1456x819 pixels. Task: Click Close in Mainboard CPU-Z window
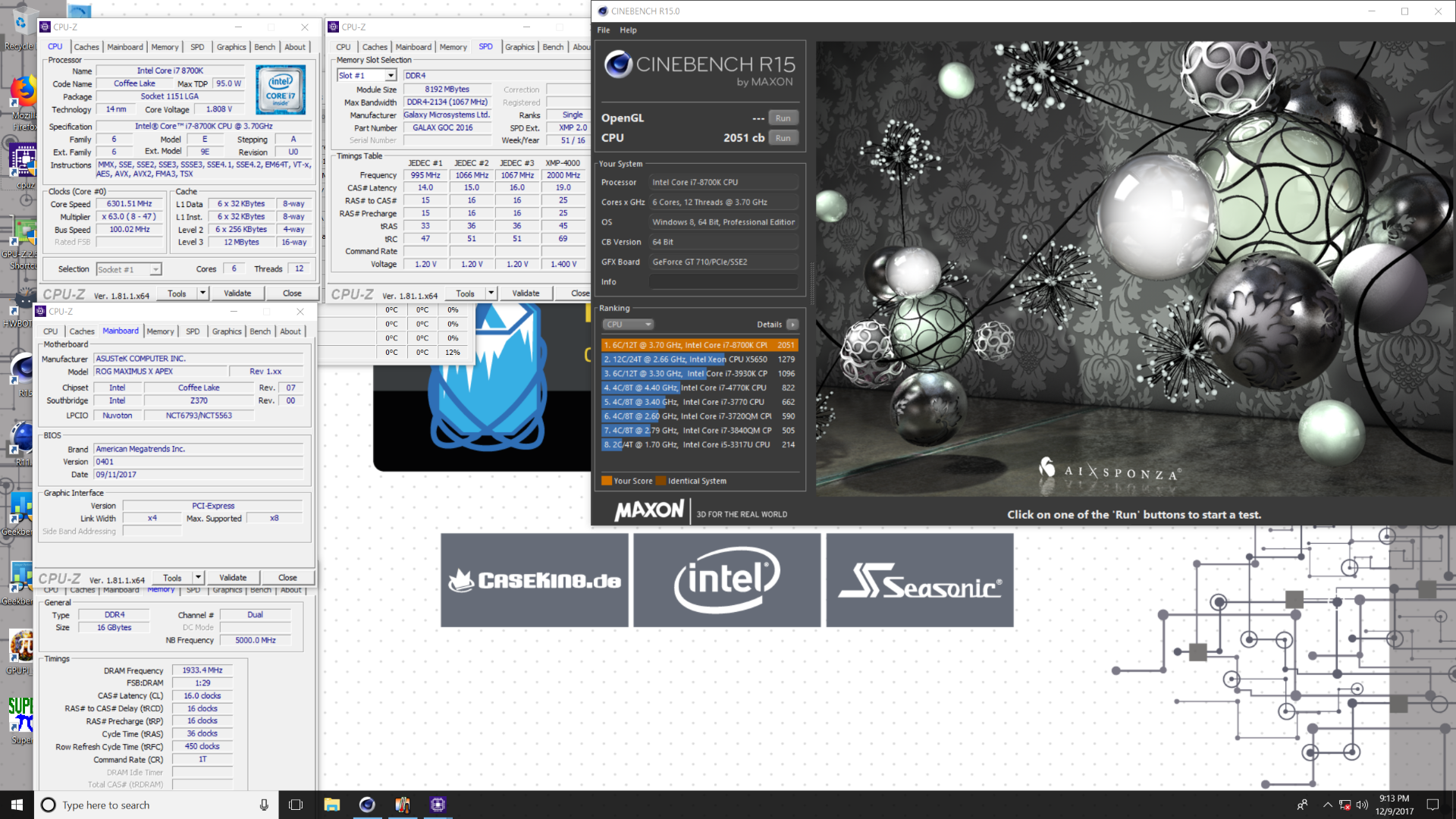click(x=287, y=578)
